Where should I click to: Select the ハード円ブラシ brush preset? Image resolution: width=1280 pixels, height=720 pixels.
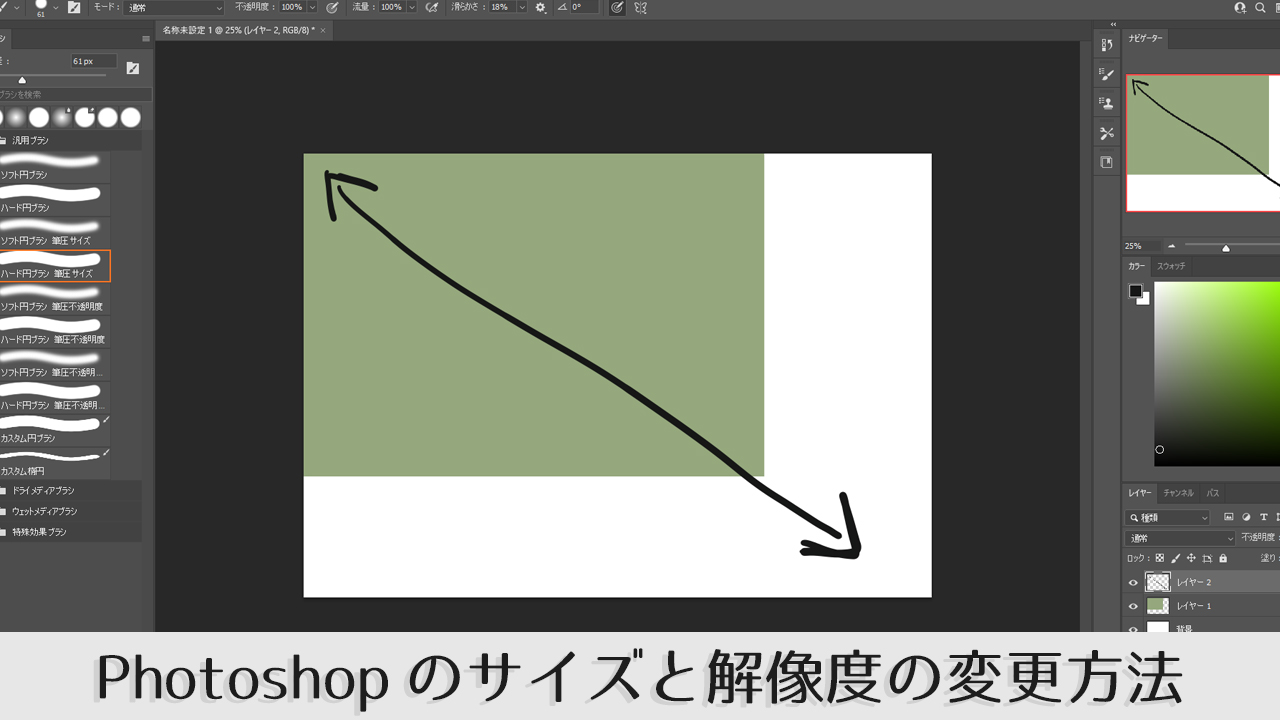pyautogui.click(x=55, y=200)
